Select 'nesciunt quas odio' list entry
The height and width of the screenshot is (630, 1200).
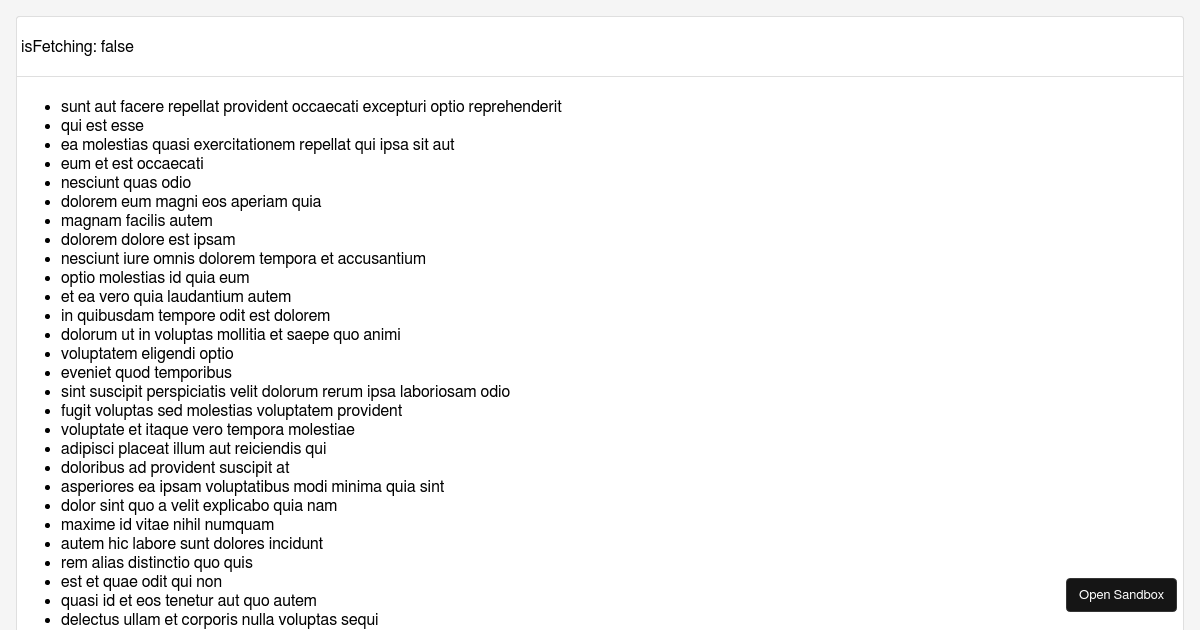(126, 183)
